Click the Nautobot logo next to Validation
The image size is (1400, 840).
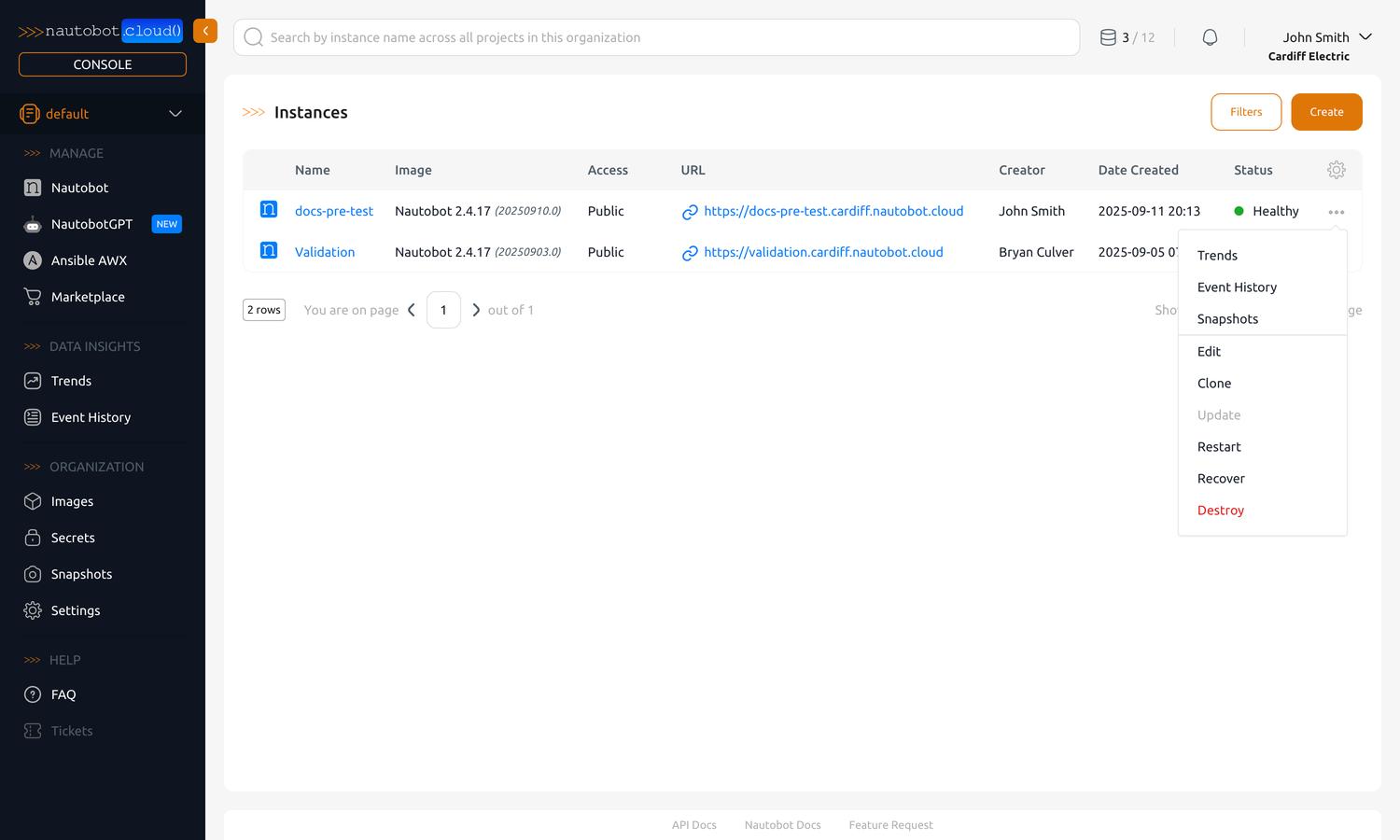[269, 249]
